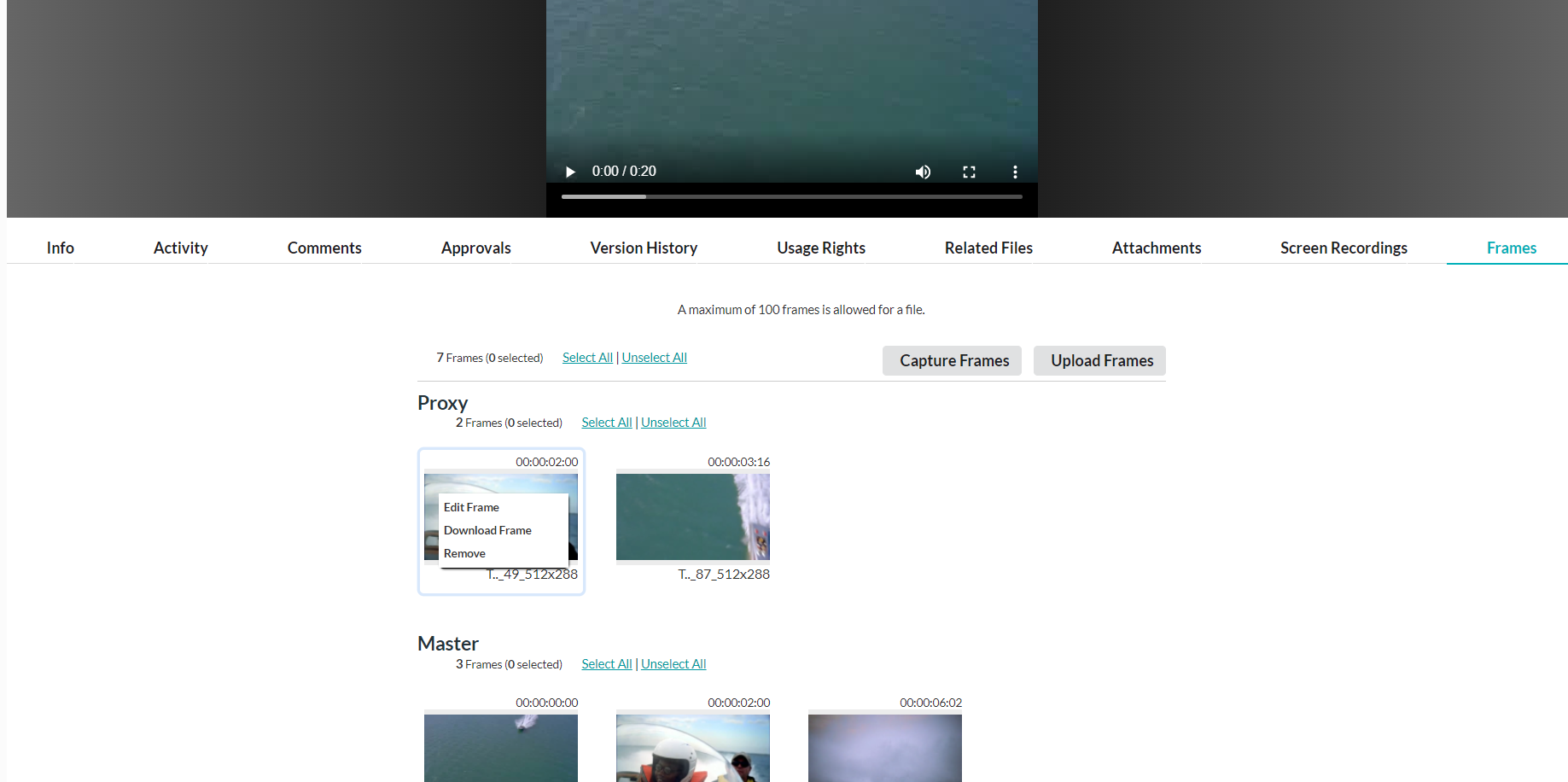This screenshot has height=782, width=1568.
Task: Open the Screen Recordings tab
Action: [1344, 248]
